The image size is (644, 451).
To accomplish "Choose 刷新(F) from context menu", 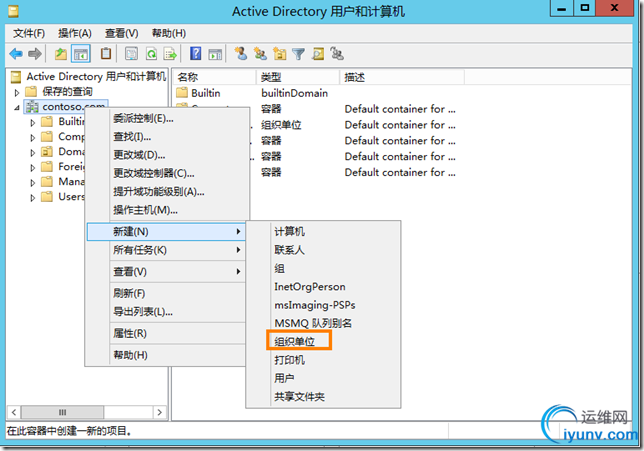I will tap(166, 293).
